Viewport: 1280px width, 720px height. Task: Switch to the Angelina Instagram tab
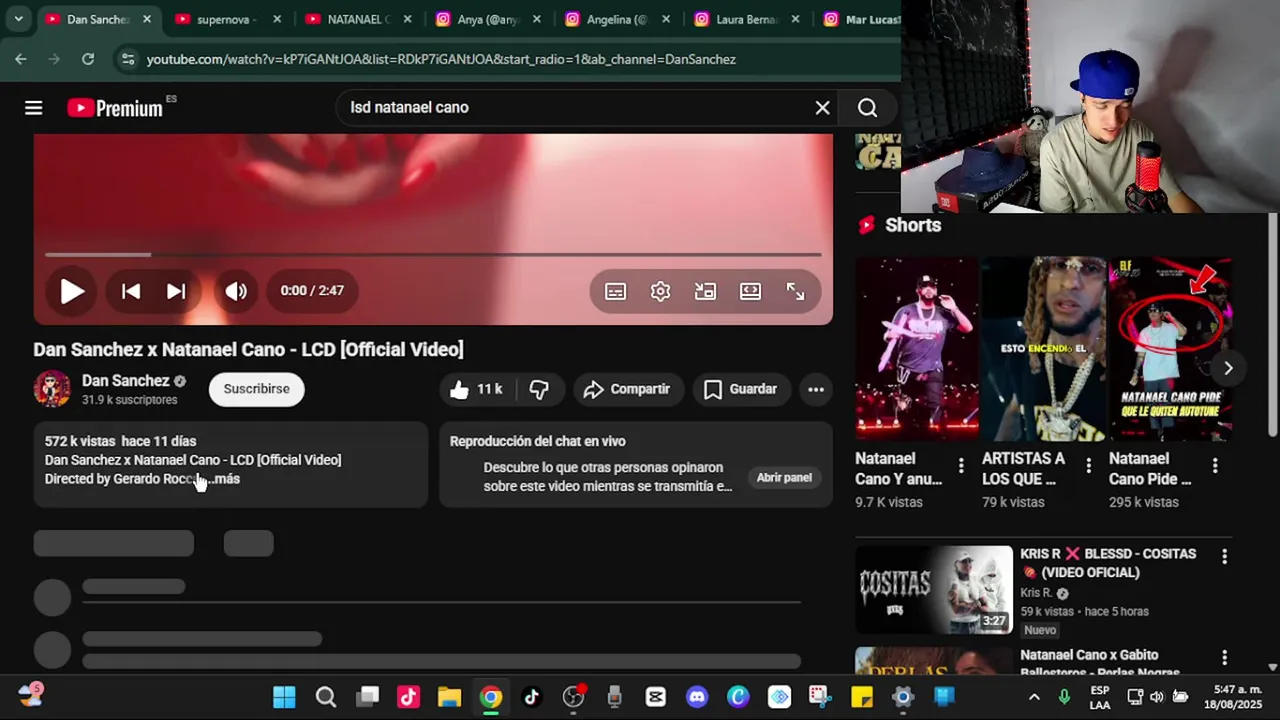pos(616,19)
